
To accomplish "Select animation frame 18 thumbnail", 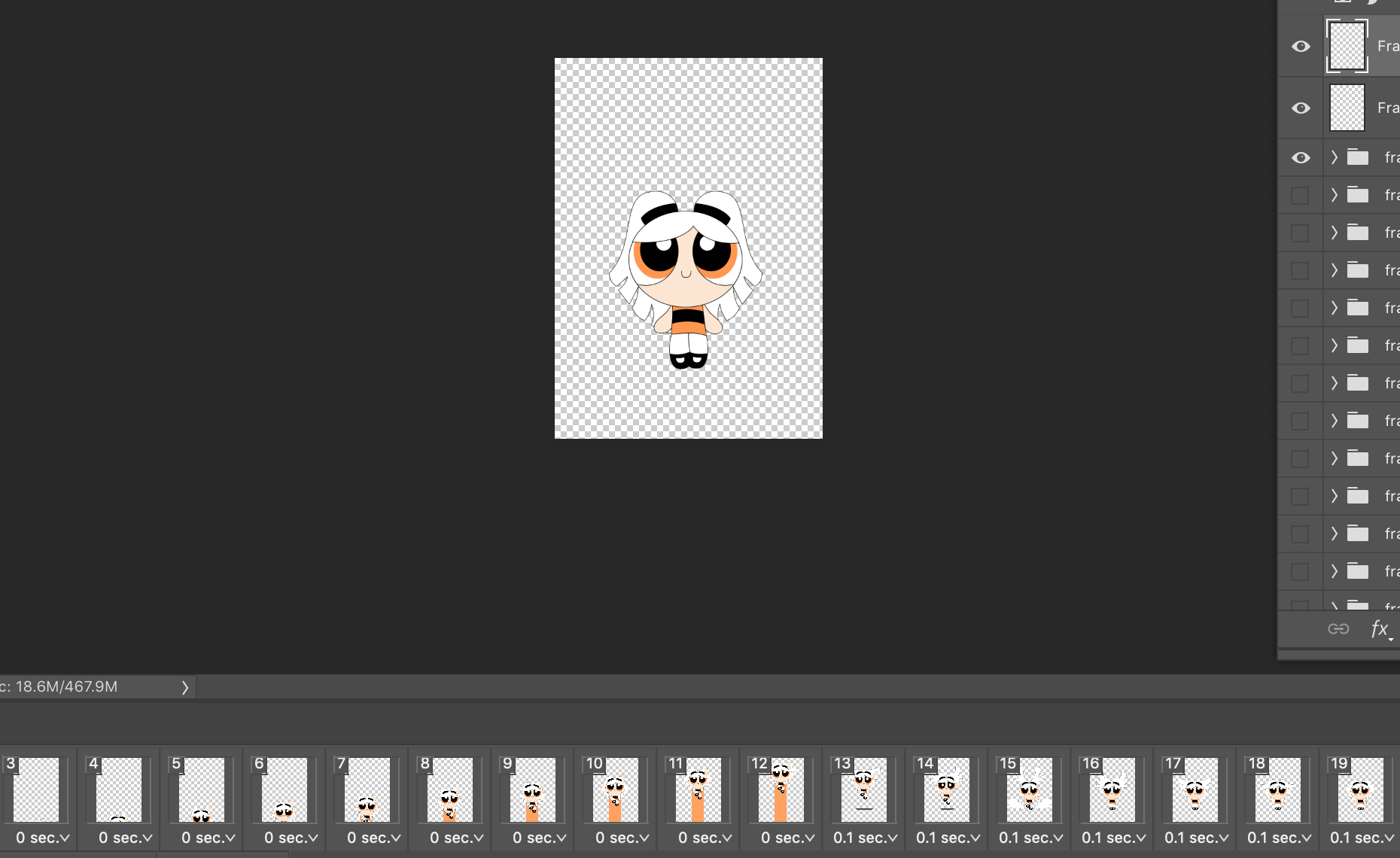I will [1278, 790].
